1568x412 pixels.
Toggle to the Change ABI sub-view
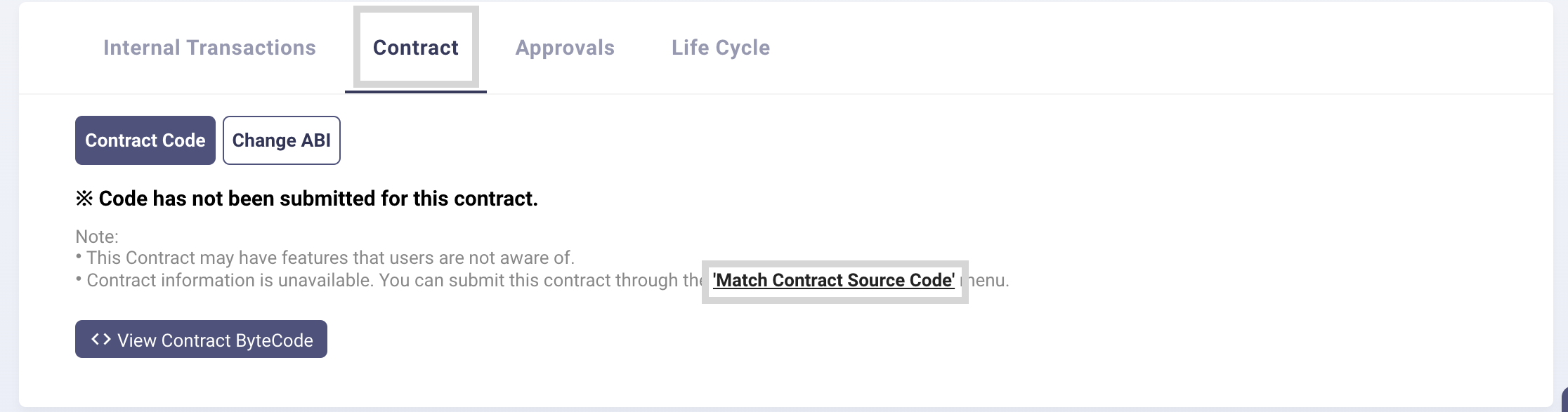281,140
